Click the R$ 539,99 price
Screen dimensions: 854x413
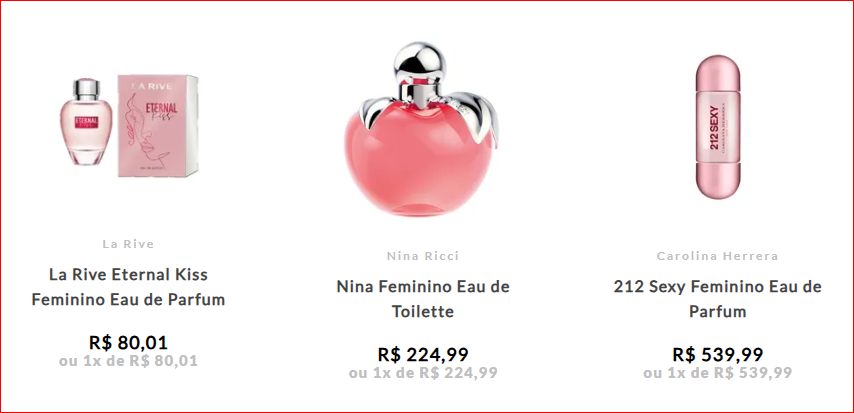click(717, 355)
